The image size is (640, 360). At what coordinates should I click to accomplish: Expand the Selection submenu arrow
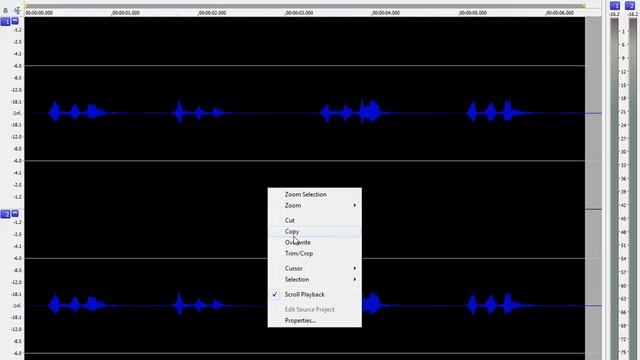pyautogui.click(x=355, y=280)
